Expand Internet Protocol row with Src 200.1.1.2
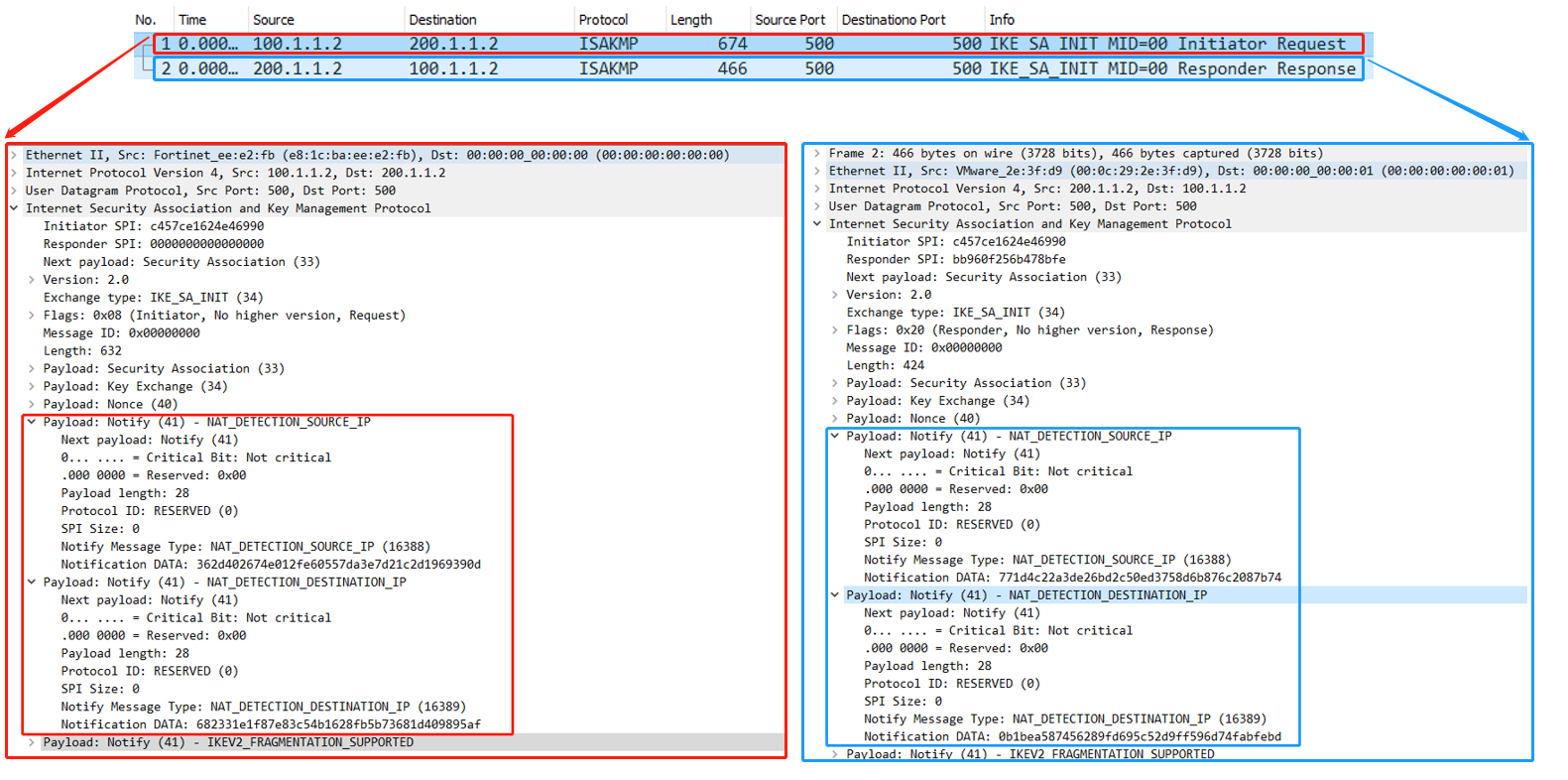The image size is (1568, 780). click(x=816, y=190)
